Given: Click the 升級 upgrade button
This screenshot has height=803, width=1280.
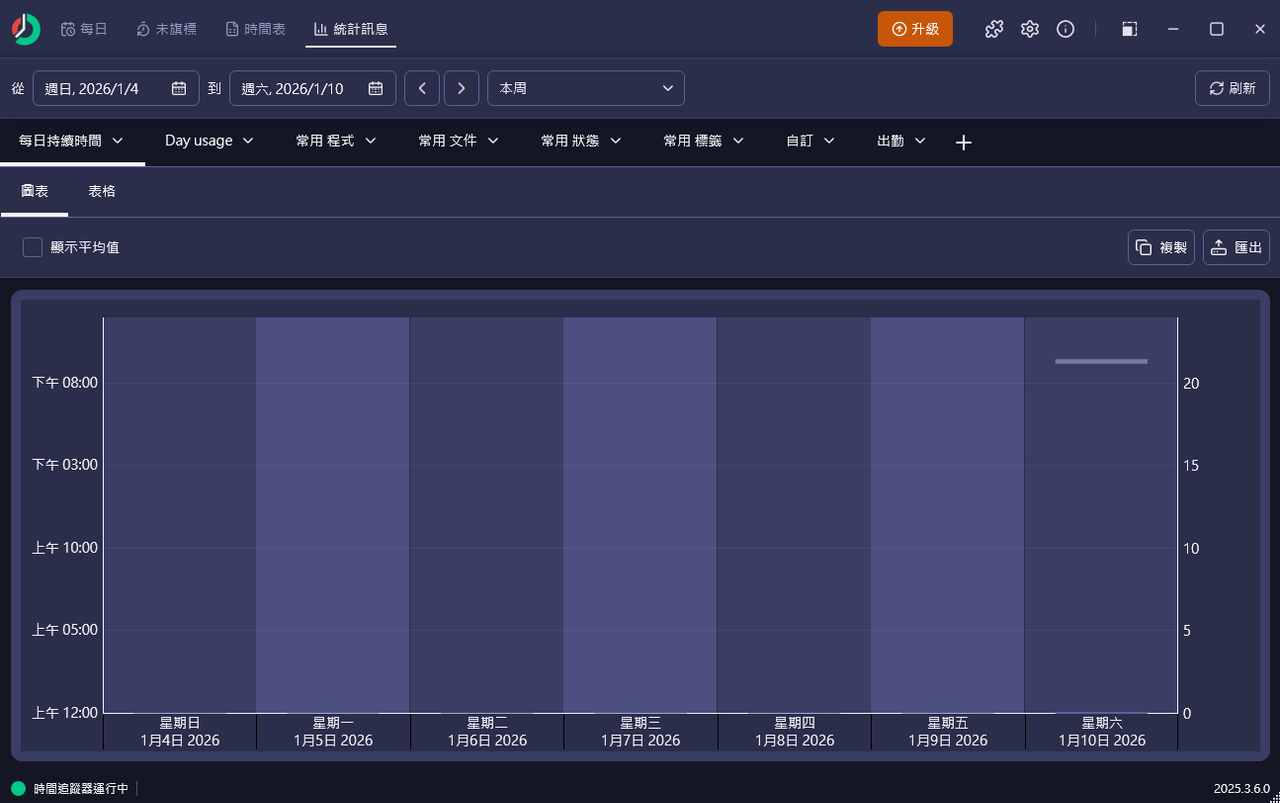Looking at the screenshot, I should pyautogui.click(x=914, y=29).
